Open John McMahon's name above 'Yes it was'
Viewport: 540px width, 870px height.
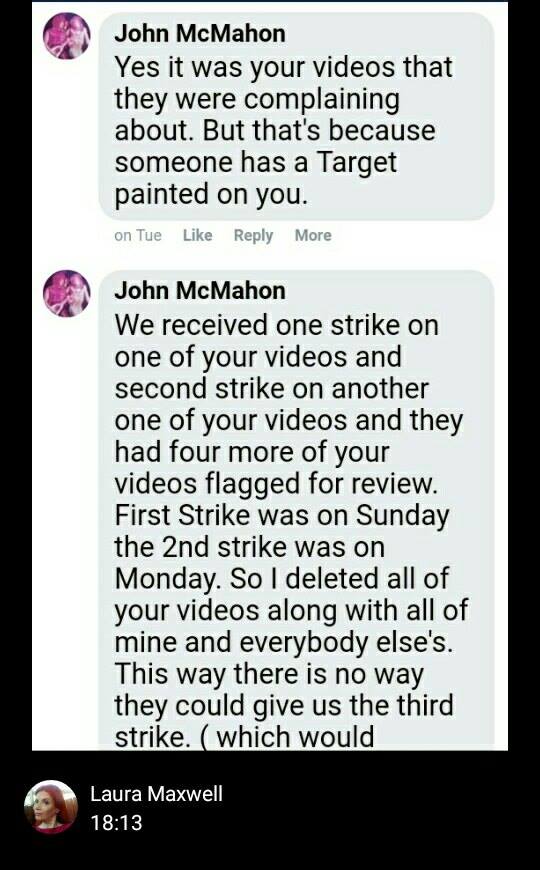[x=200, y=34]
